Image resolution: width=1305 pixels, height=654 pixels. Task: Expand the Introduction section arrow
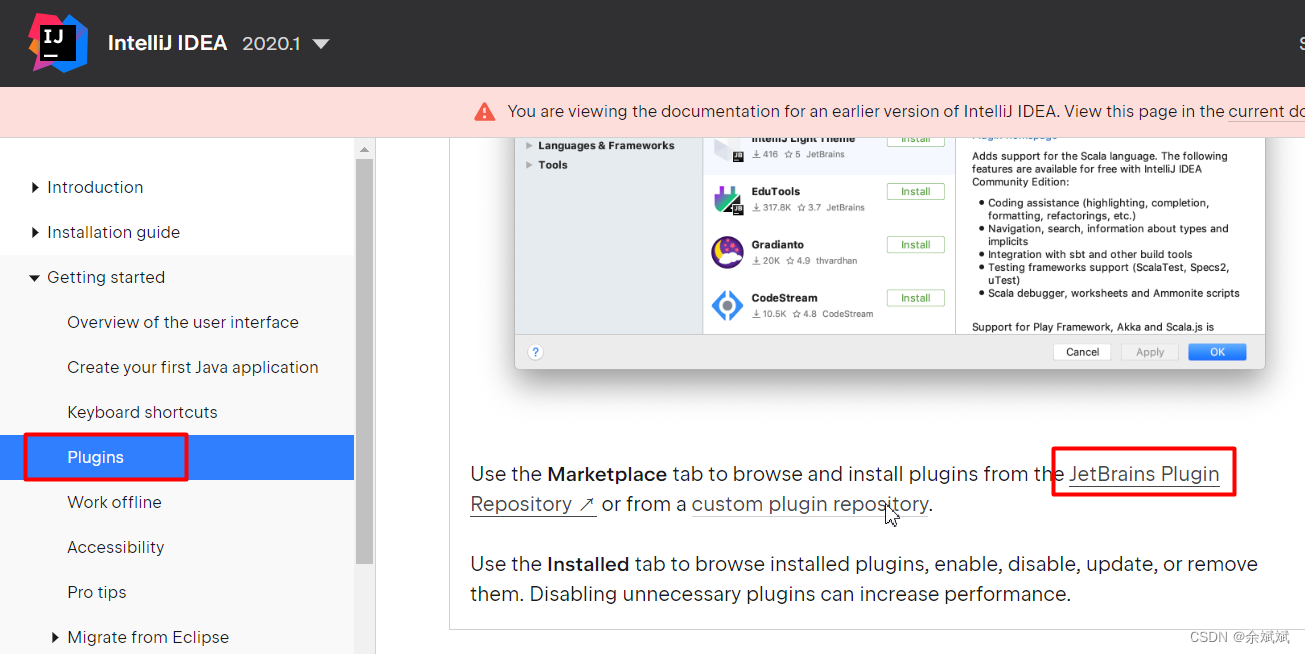35,187
